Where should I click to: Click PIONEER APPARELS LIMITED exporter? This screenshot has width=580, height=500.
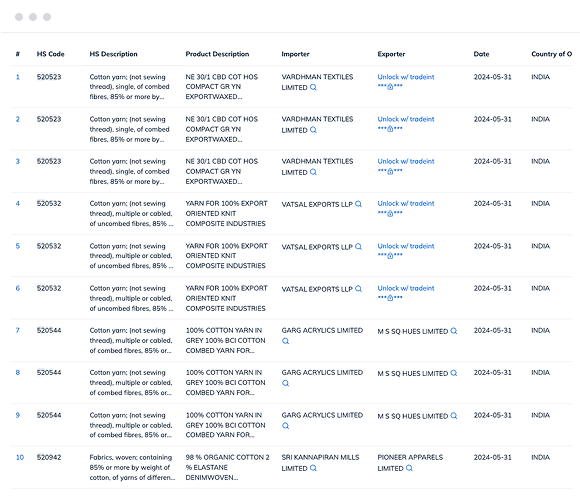pos(410,462)
